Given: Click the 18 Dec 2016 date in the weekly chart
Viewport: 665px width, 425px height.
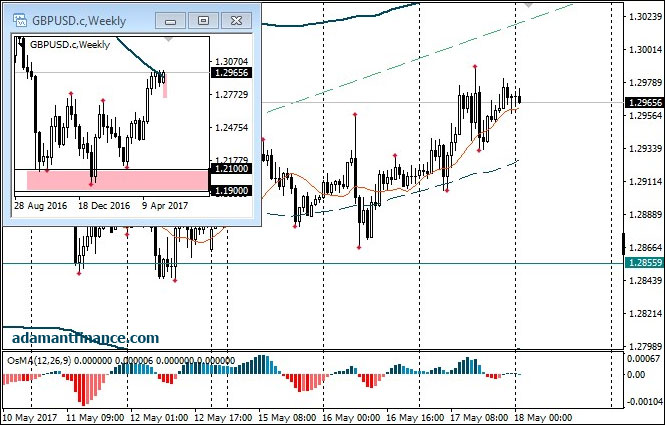Looking at the screenshot, I should pos(104,206).
